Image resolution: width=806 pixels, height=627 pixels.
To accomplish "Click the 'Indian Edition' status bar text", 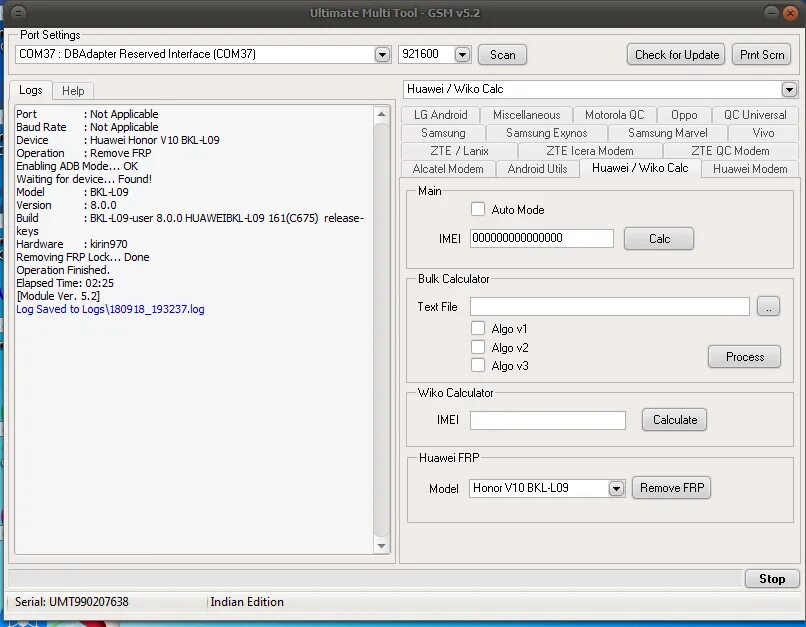I will 247,602.
